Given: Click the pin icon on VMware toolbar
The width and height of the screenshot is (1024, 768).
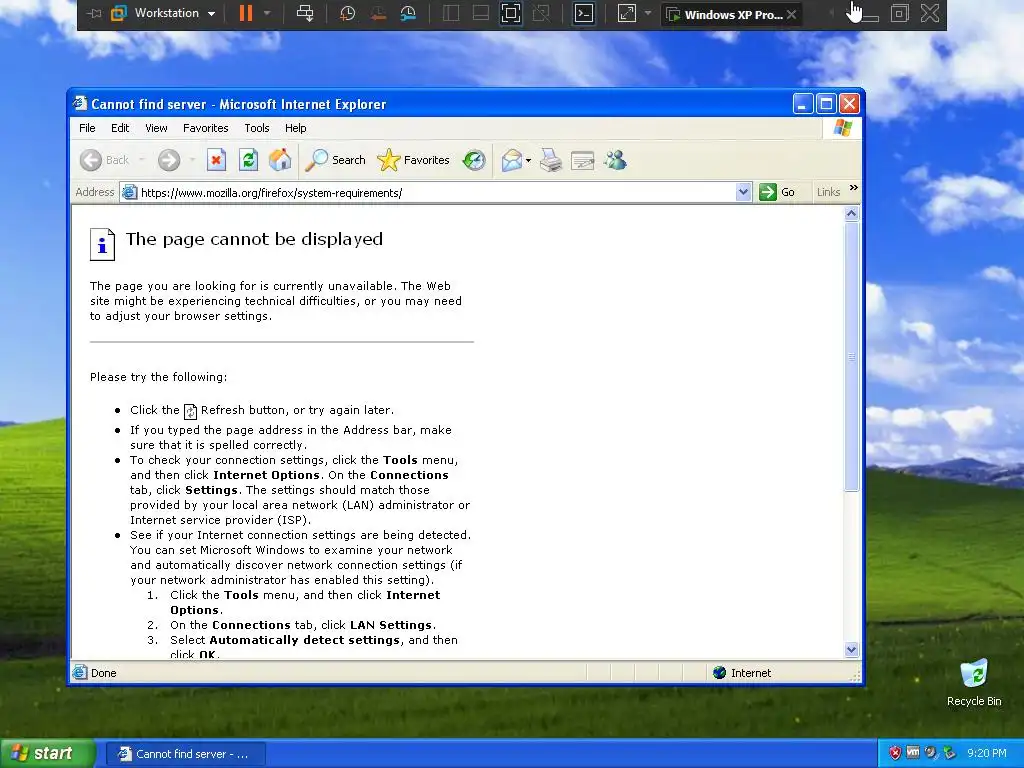Looking at the screenshot, I should 94,13.
